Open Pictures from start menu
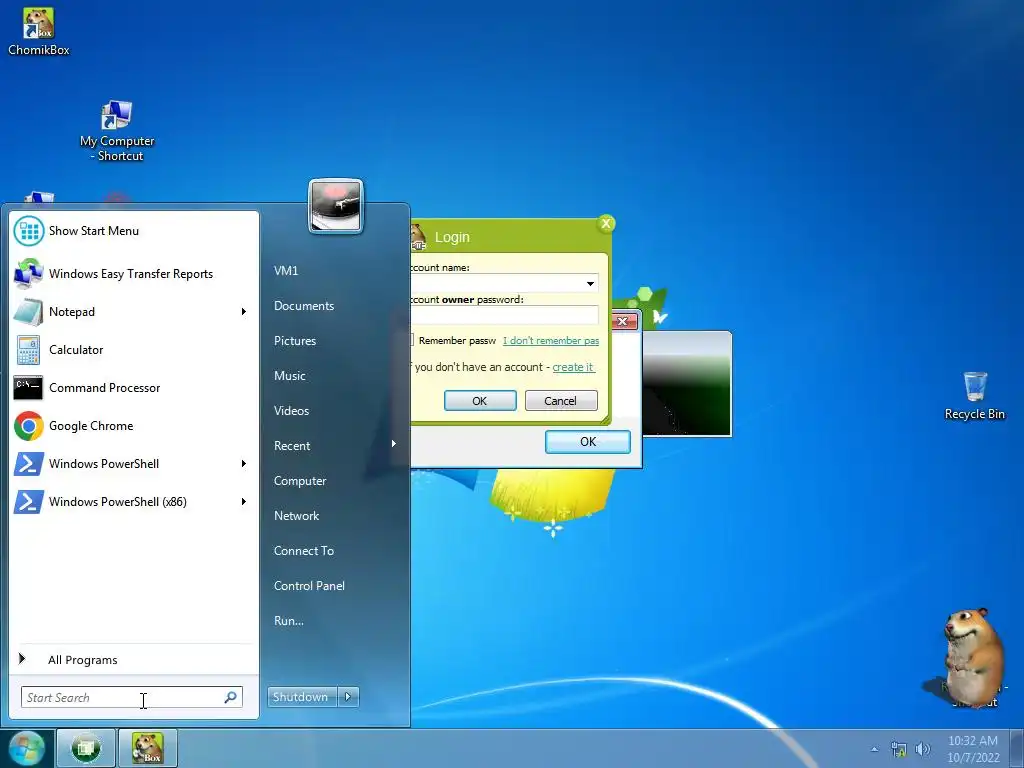Image resolution: width=1024 pixels, height=768 pixels. click(295, 341)
